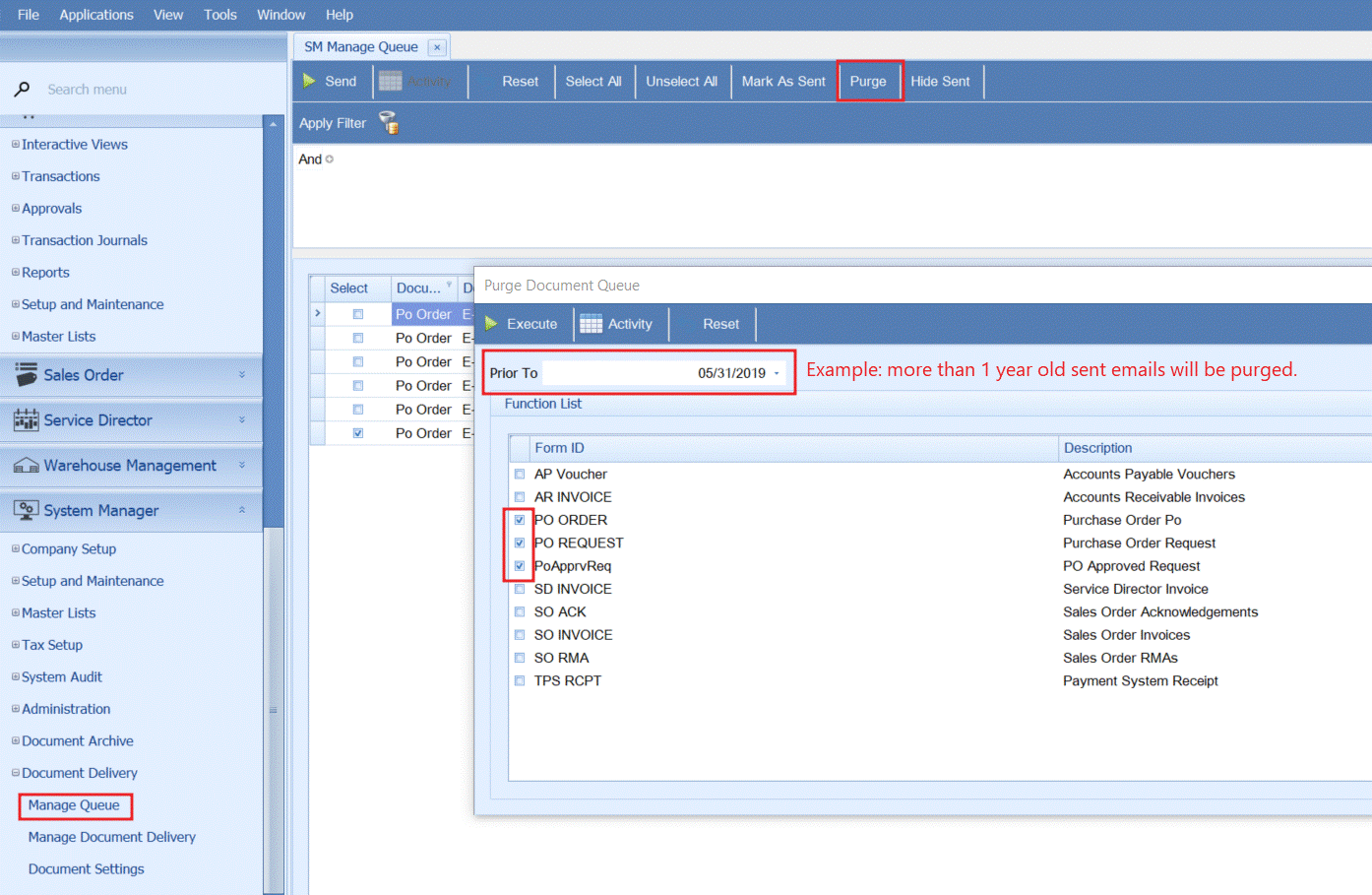This screenshot has width=1372, height=895.
Task: Open the Warehouse Management icon
Action: coord(26,466)
